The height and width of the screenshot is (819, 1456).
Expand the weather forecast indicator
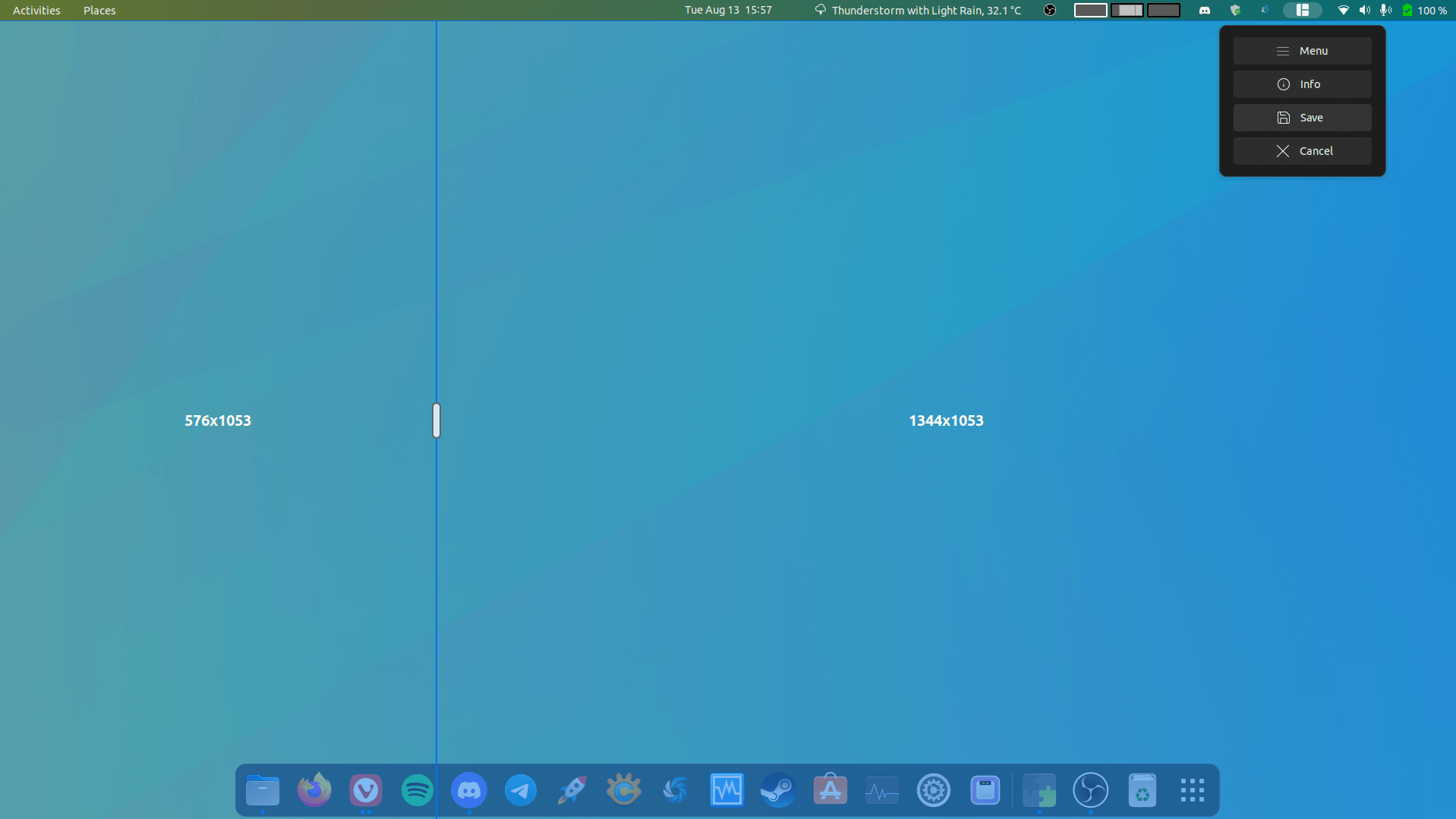918,11
